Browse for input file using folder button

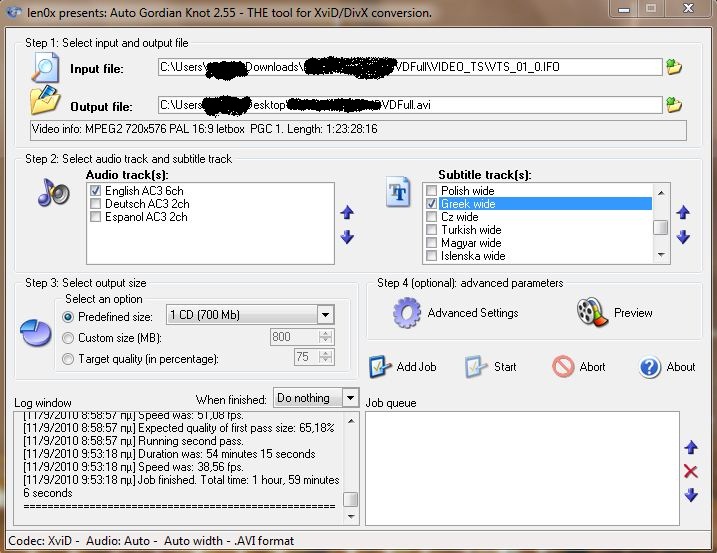point(674,67)
